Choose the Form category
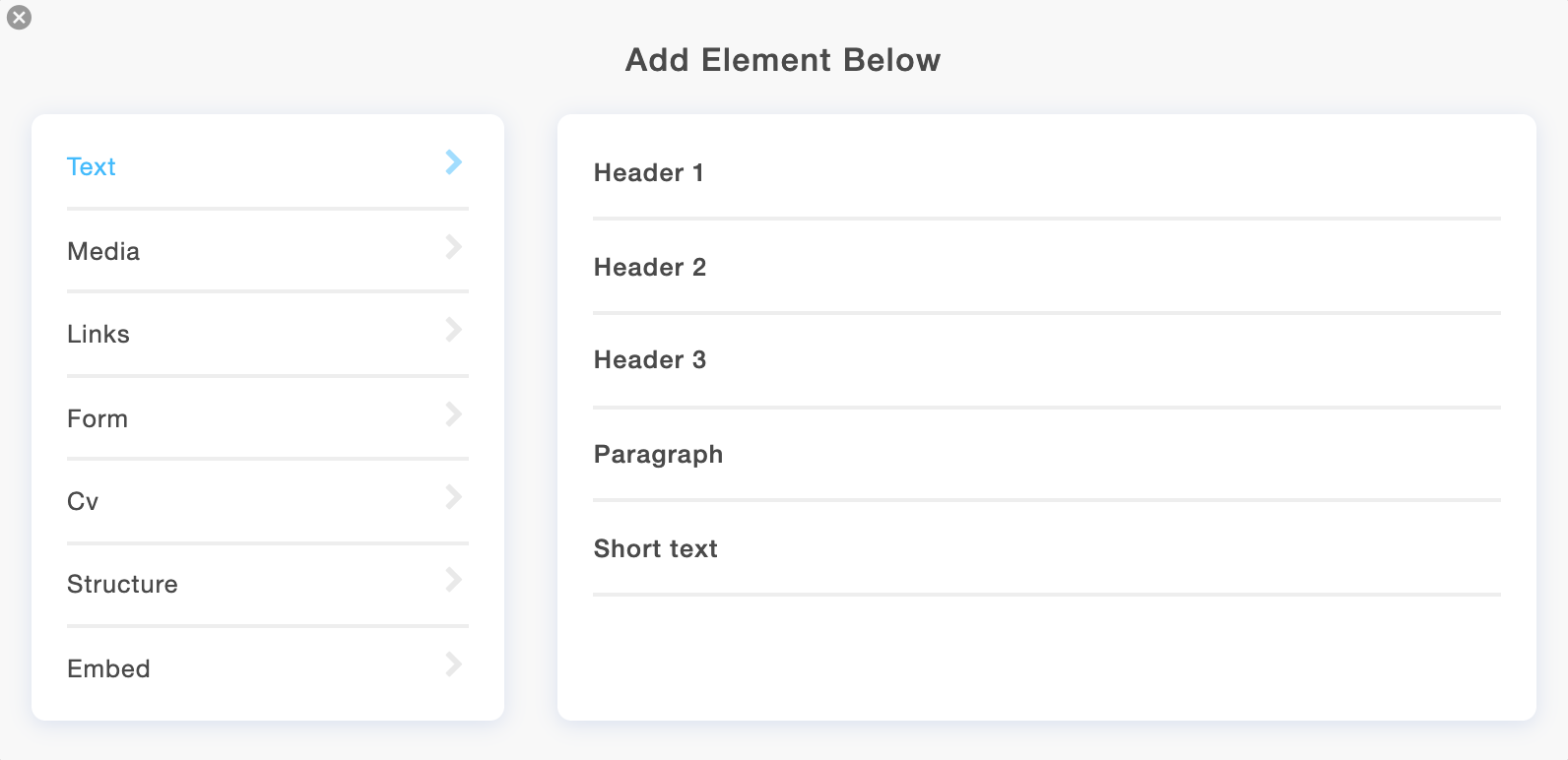The width and height of the screenshot is (1568, 760). pos(268,418)
